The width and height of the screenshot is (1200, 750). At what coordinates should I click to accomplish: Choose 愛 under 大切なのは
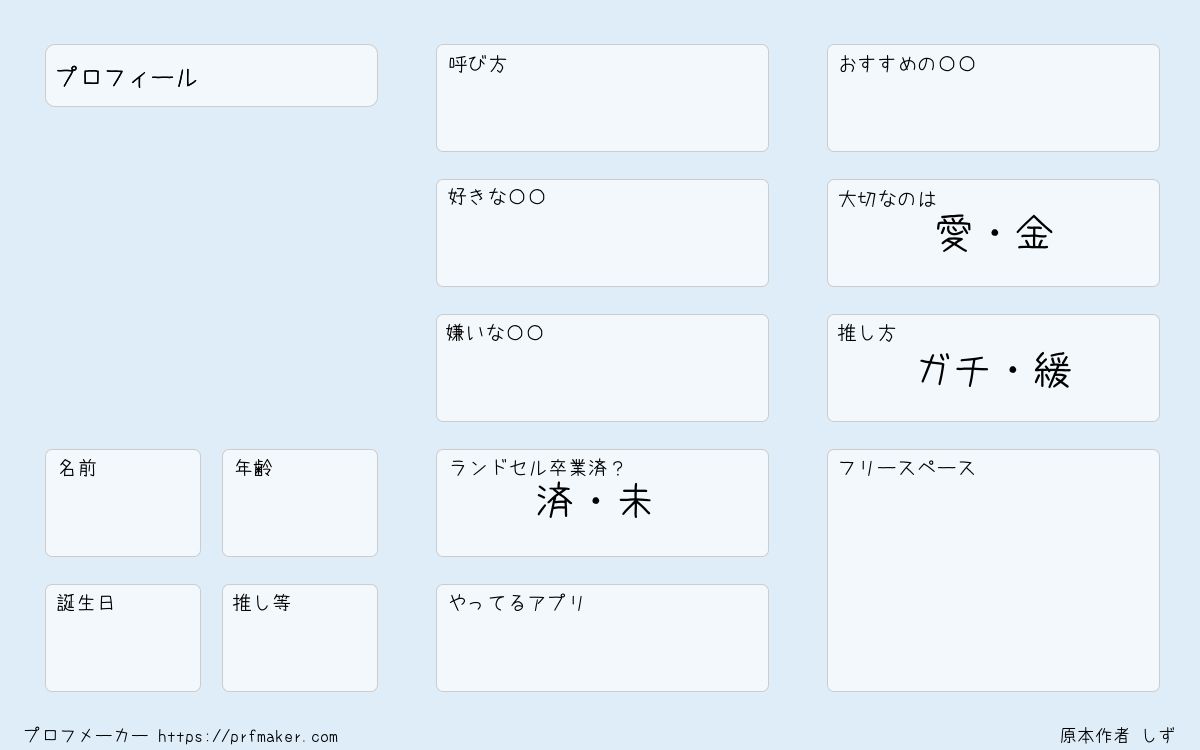click(x=954, y=235)
